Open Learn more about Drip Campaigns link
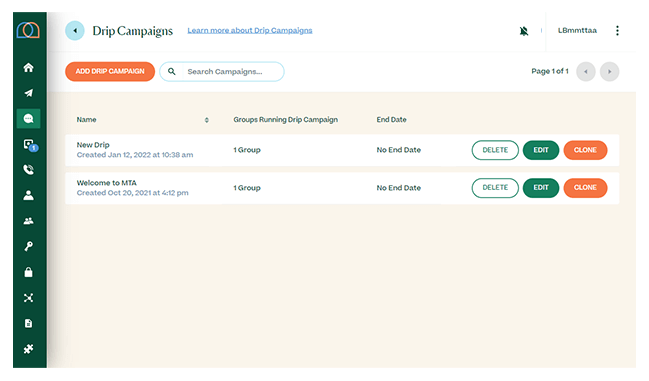This screenshot has width=649, height=381. [250, 30]
